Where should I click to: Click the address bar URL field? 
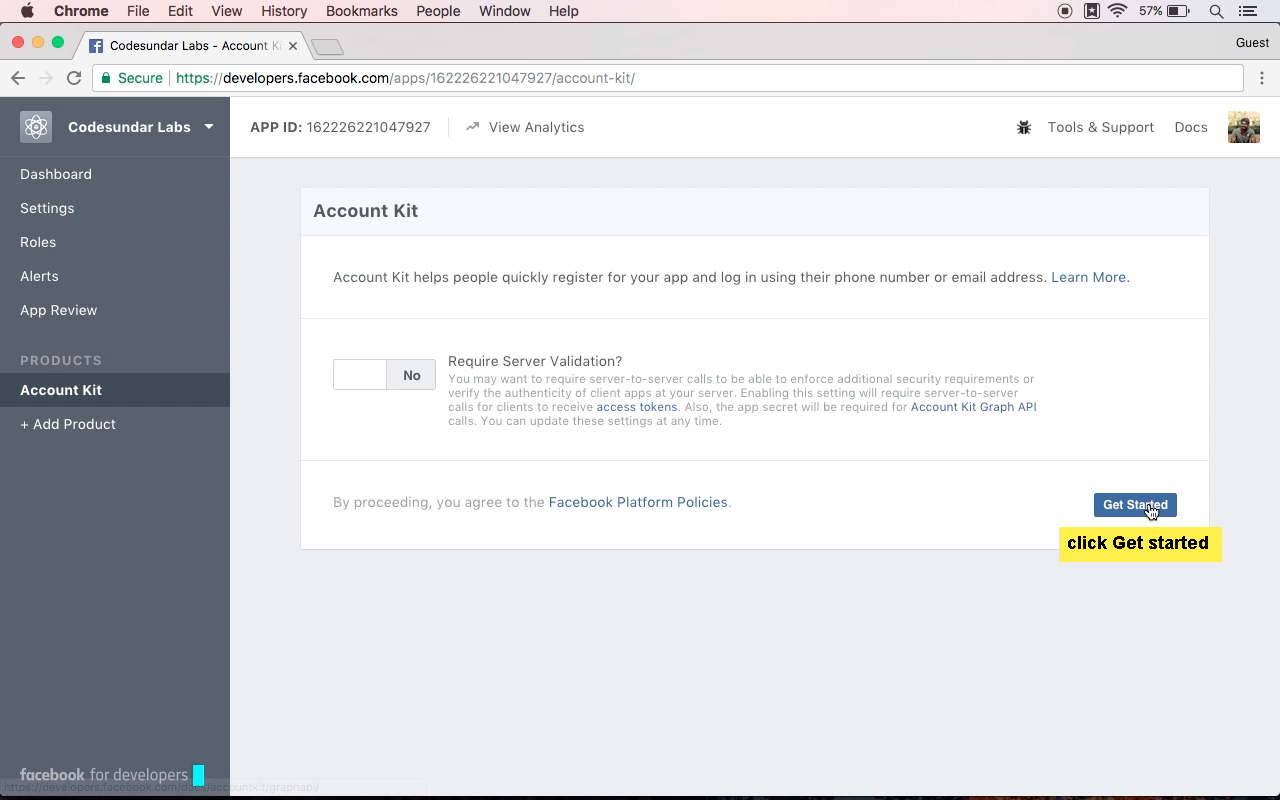click(x=668, y=78)
